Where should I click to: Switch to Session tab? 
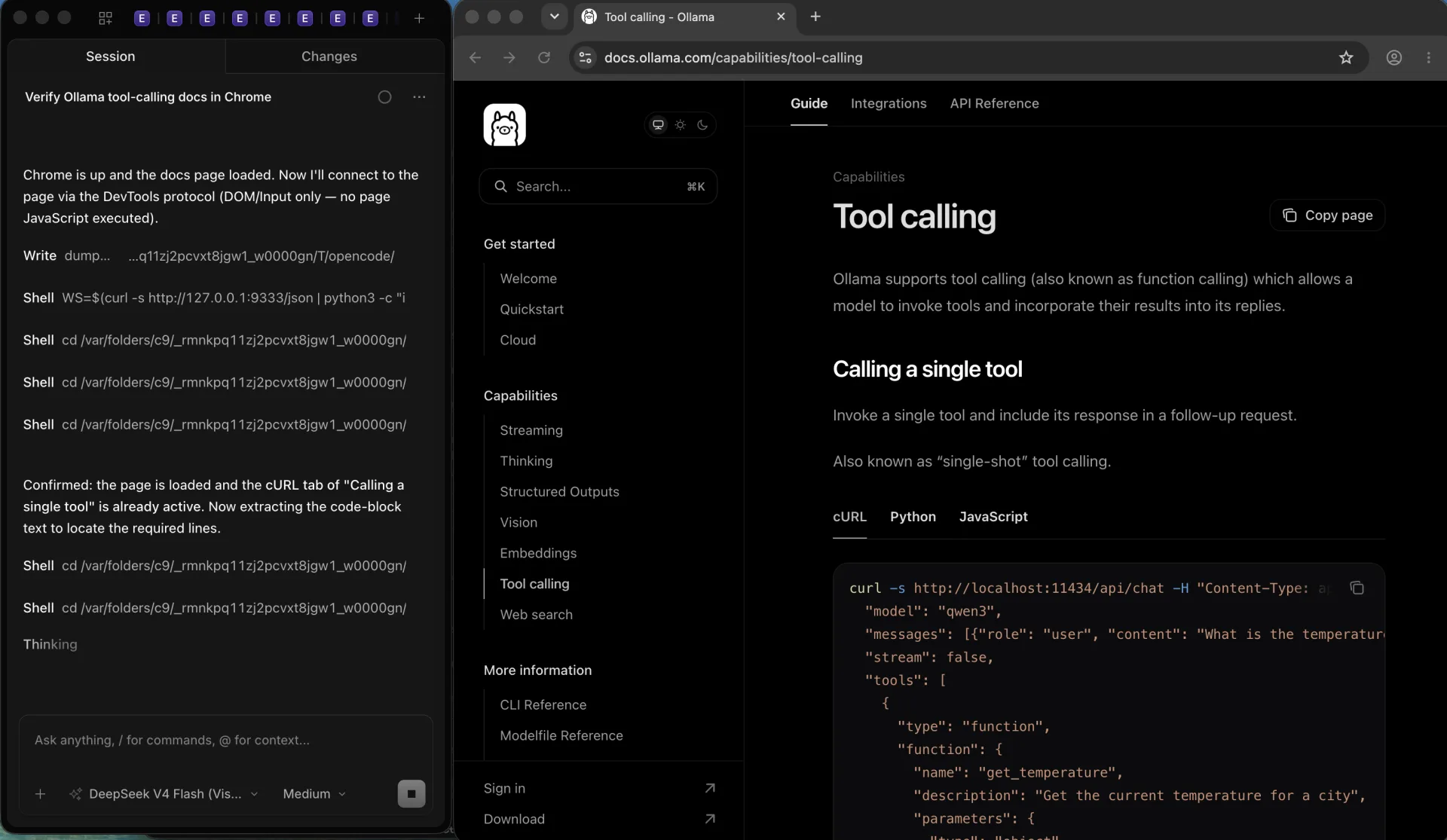[110, 57]
